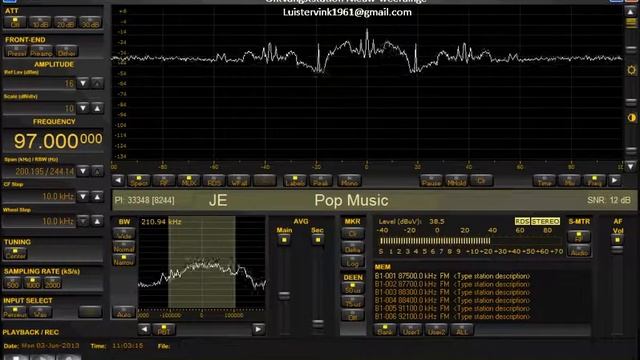This screenshot has width=640, height=360.
Task: Select the Normal bandwidth filter
Action: click(124, 247)
